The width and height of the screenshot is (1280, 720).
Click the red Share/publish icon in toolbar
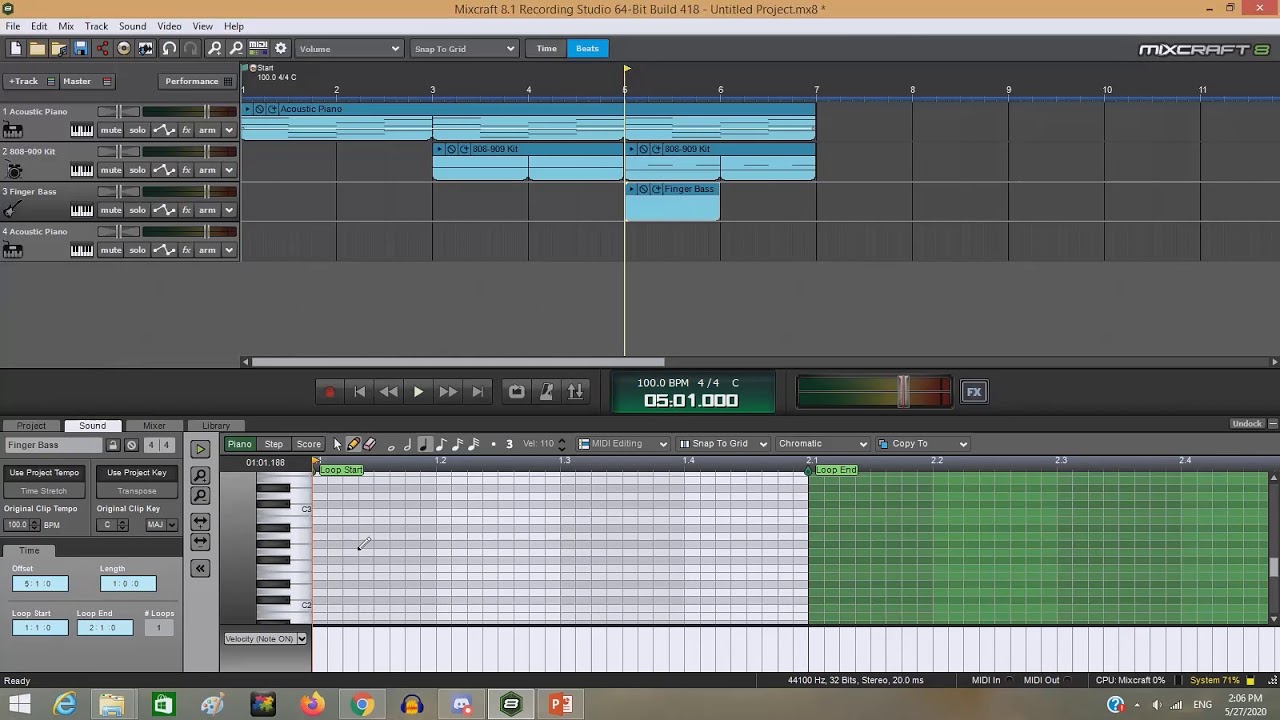pyautogui.click(x=102, y=48)
